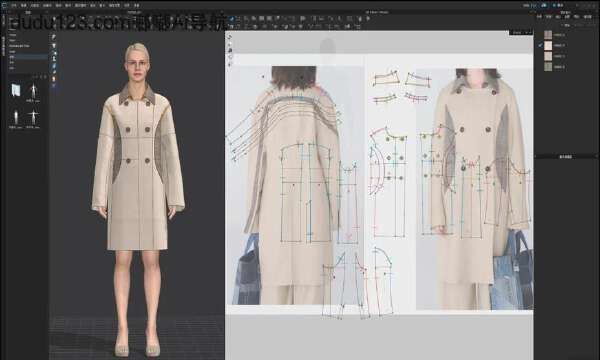Viewport: 600px width, 360px height.
Task: Switch to the last tab in right panel
Action: click(587, 17)
